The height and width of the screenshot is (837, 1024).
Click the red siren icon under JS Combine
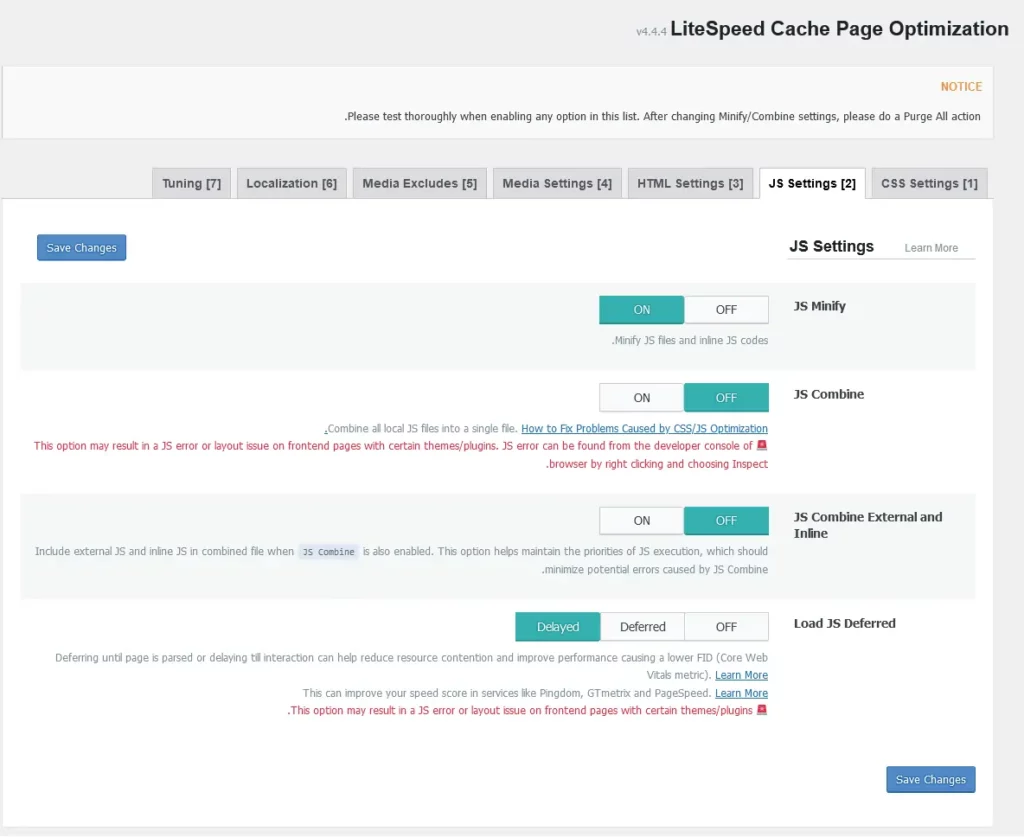point(762,446)
